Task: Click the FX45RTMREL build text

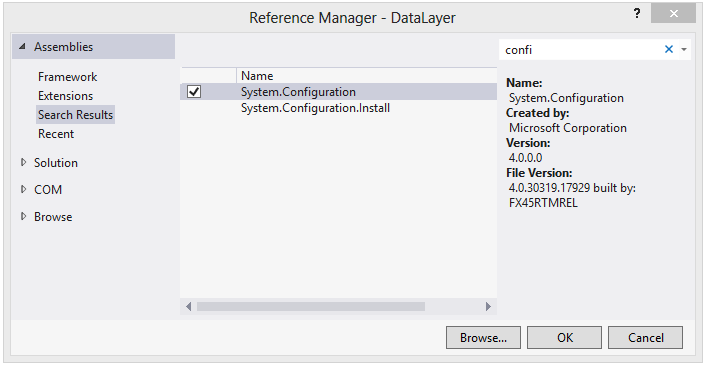Action: tap(543, 203)
